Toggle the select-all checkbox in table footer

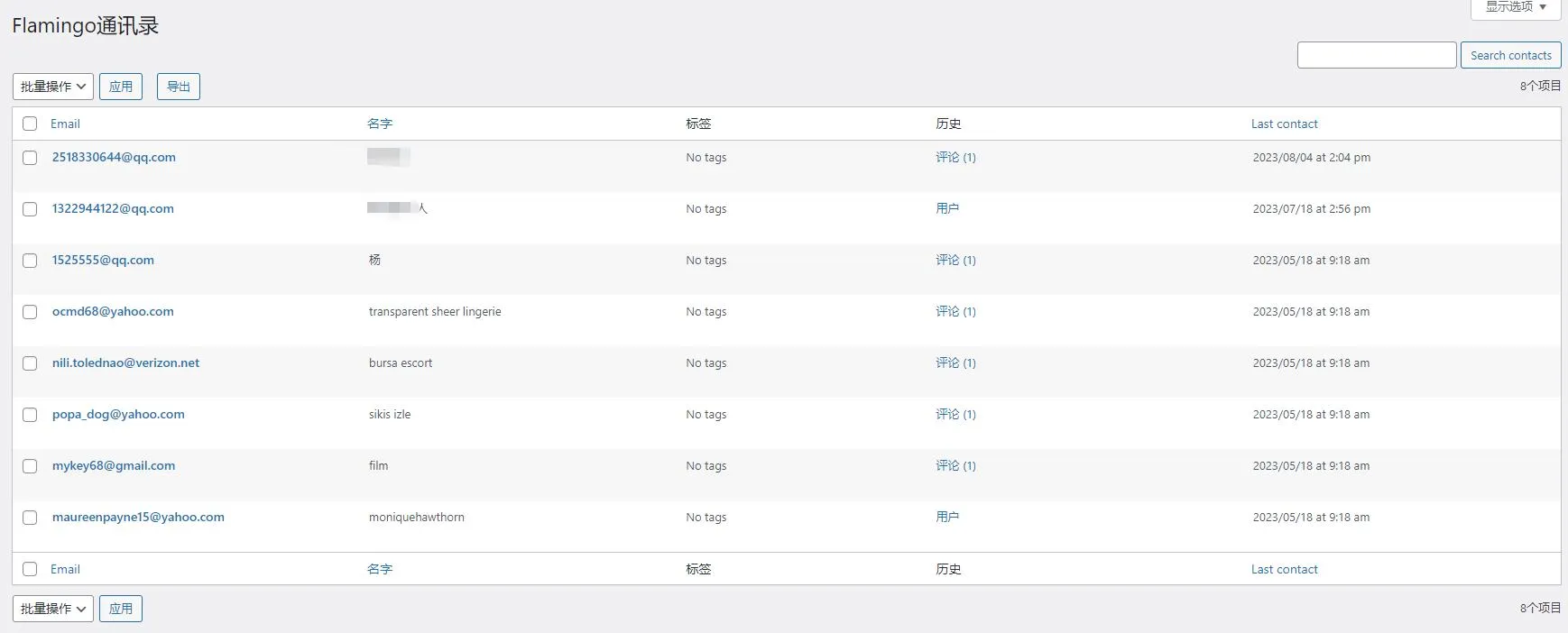click(30, 569)
